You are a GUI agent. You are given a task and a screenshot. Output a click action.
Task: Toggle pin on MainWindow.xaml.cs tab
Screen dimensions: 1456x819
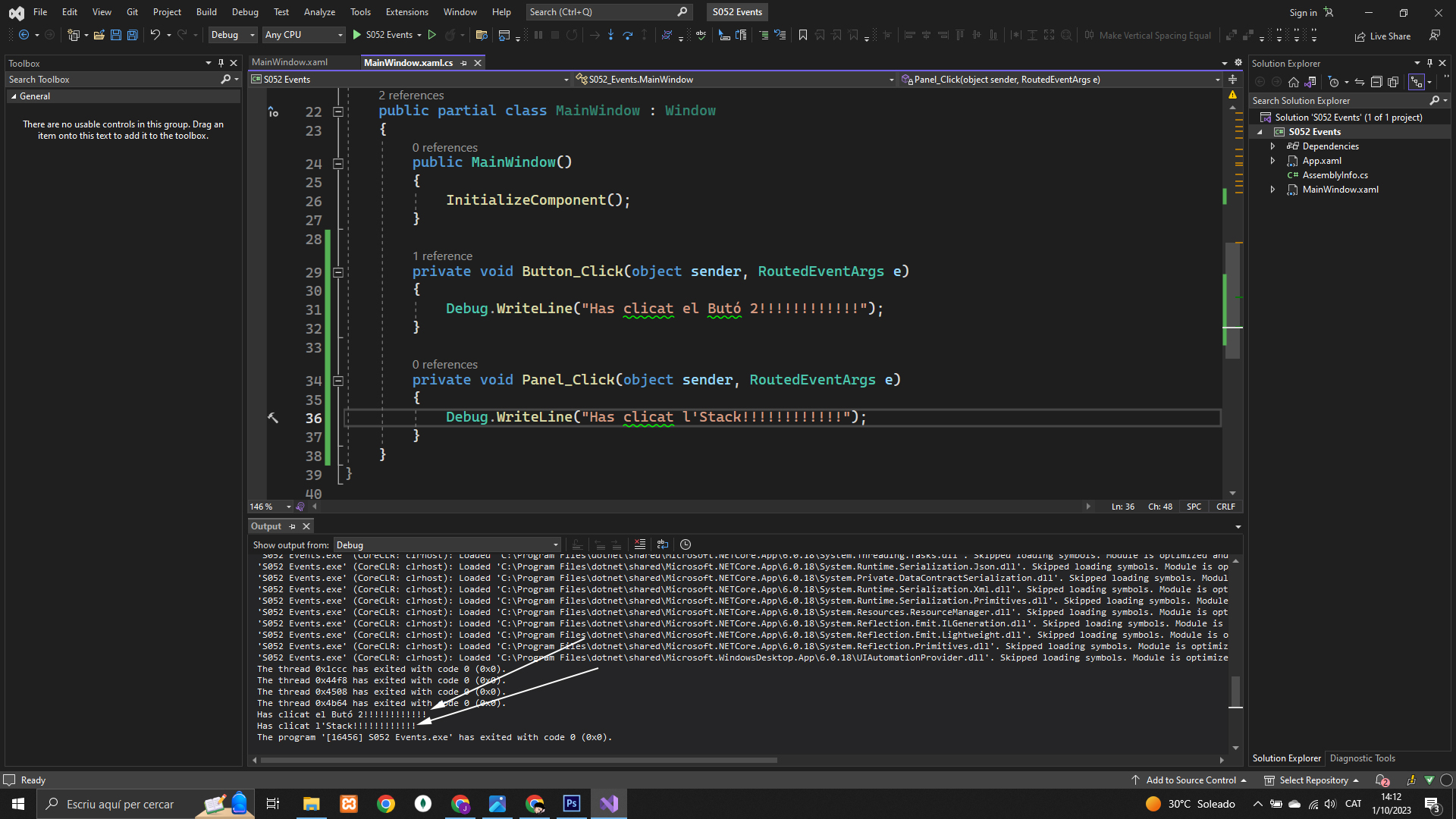[x=464, y=63]
